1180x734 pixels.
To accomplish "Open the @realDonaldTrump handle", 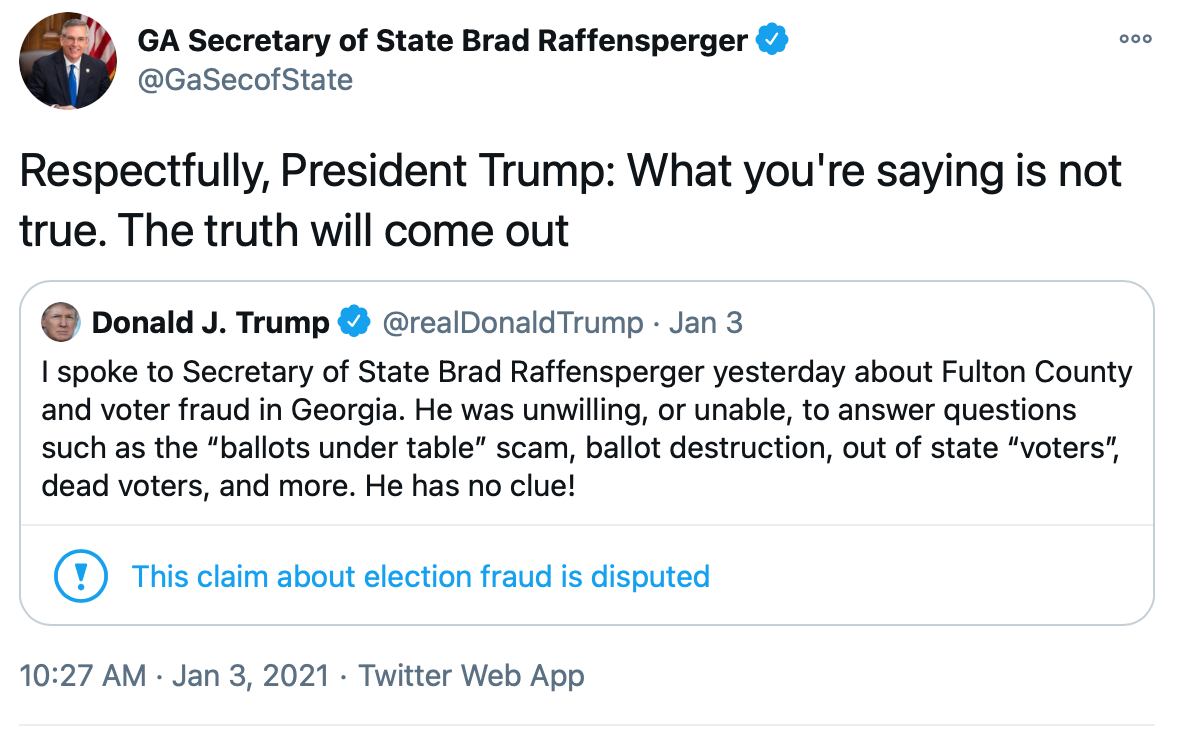I will point(511,323).
